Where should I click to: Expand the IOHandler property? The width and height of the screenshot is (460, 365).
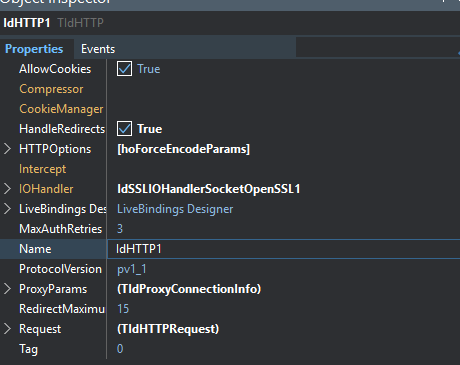coord(7,189)
